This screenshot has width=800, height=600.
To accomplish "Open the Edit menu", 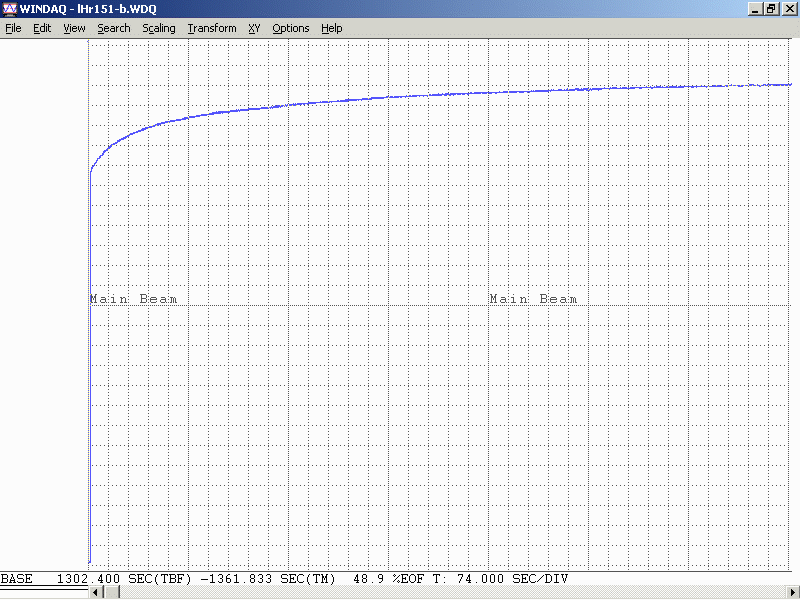I will point(42,28).
